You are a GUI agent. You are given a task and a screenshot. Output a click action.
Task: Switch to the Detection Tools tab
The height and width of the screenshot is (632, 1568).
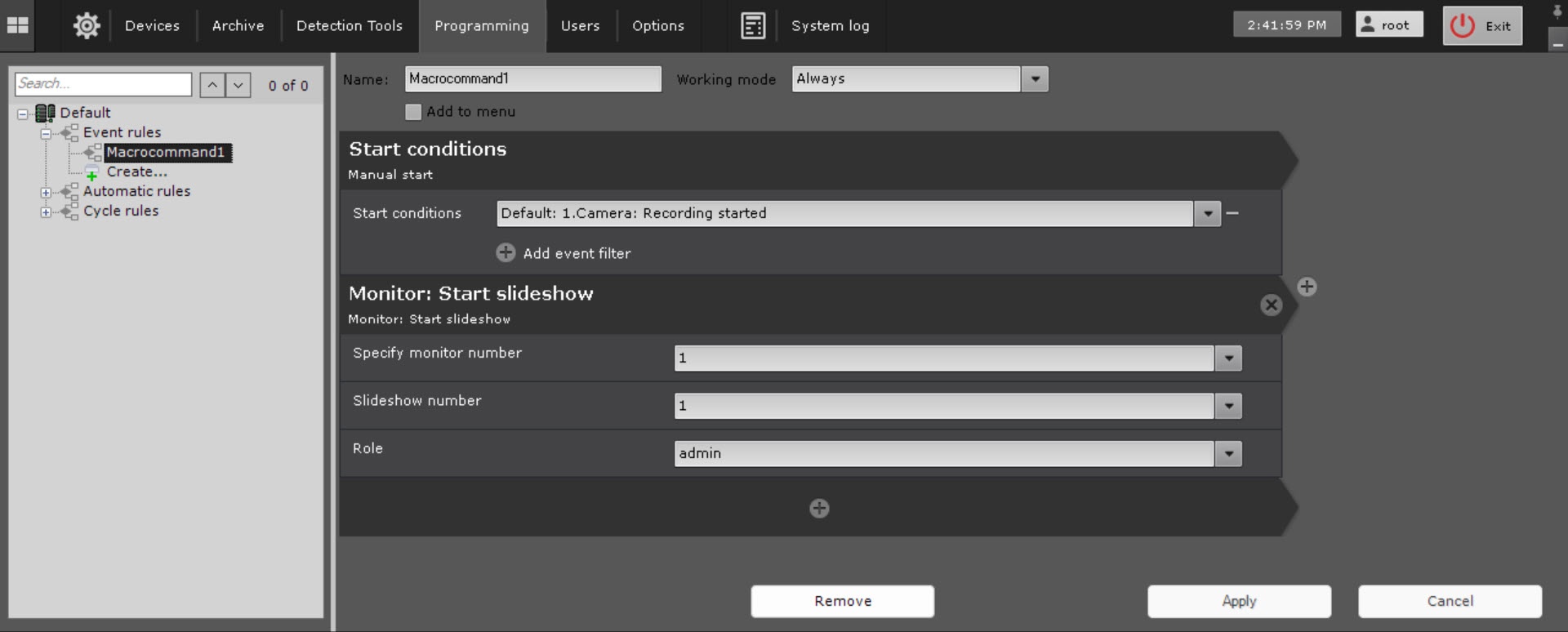(x=349, y=25)
